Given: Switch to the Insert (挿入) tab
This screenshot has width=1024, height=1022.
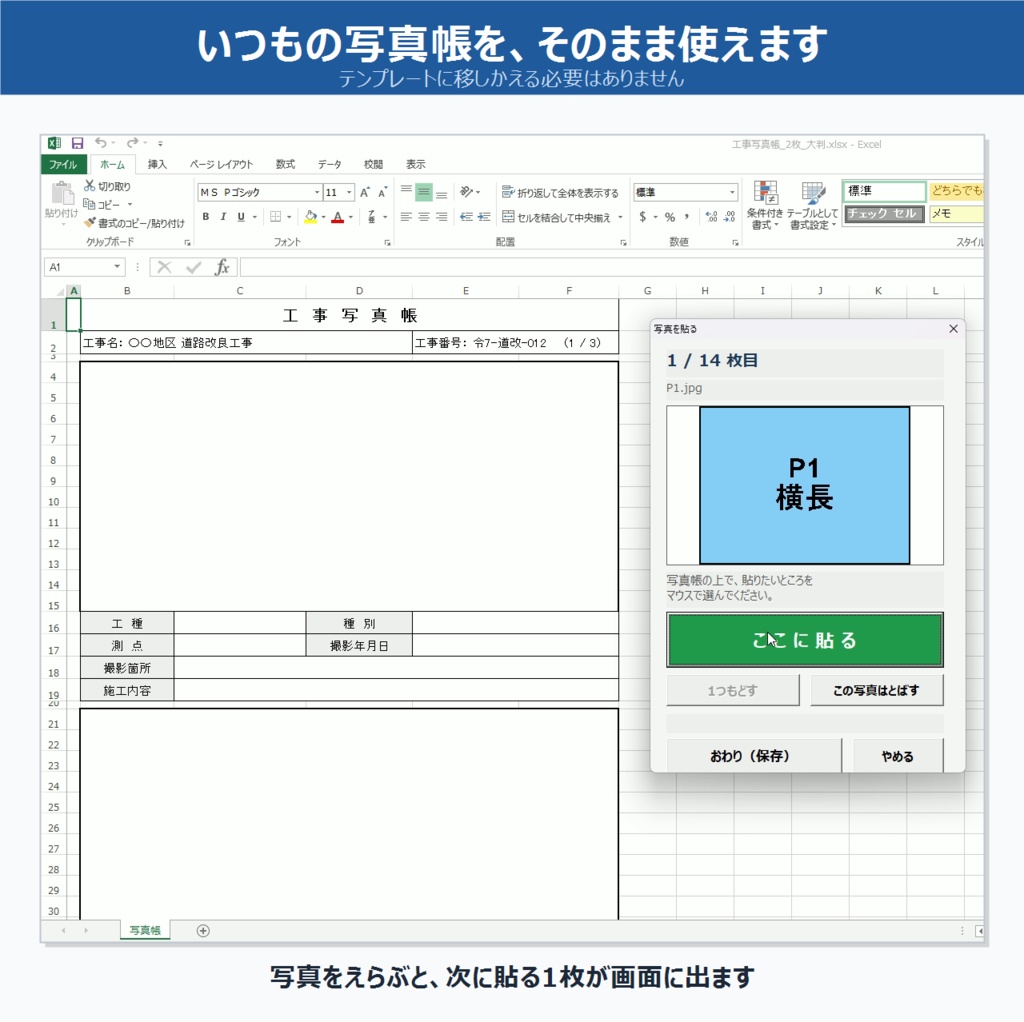Looking at the screenshot, I should pyautogui.click(x=157, y=164).
